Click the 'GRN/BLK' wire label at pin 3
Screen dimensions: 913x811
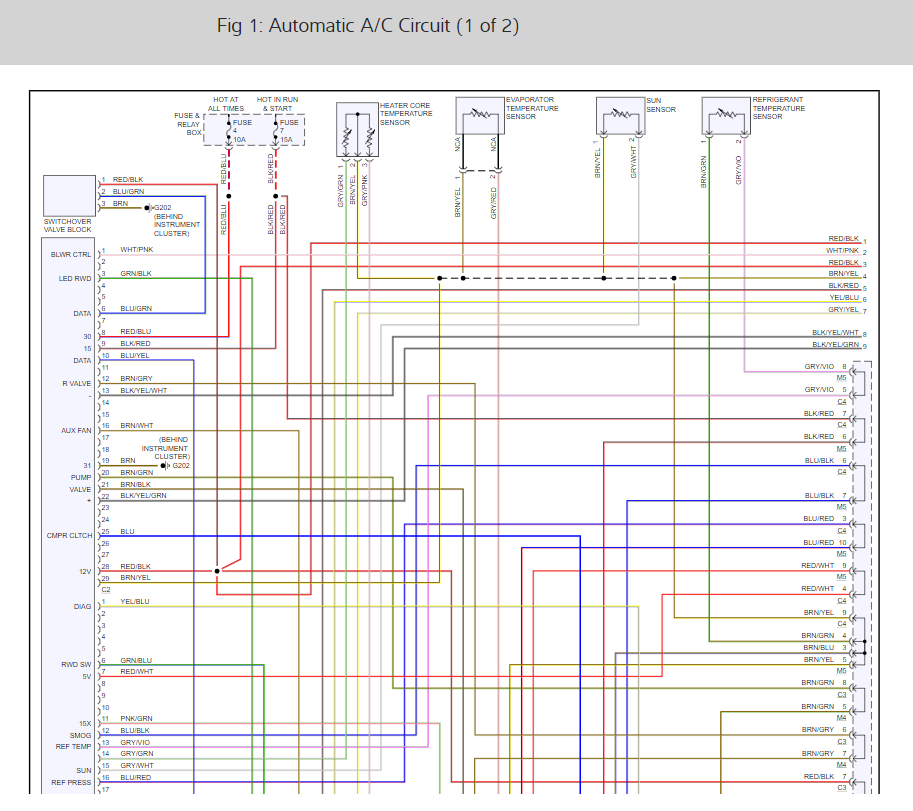[x=136, y=274]
